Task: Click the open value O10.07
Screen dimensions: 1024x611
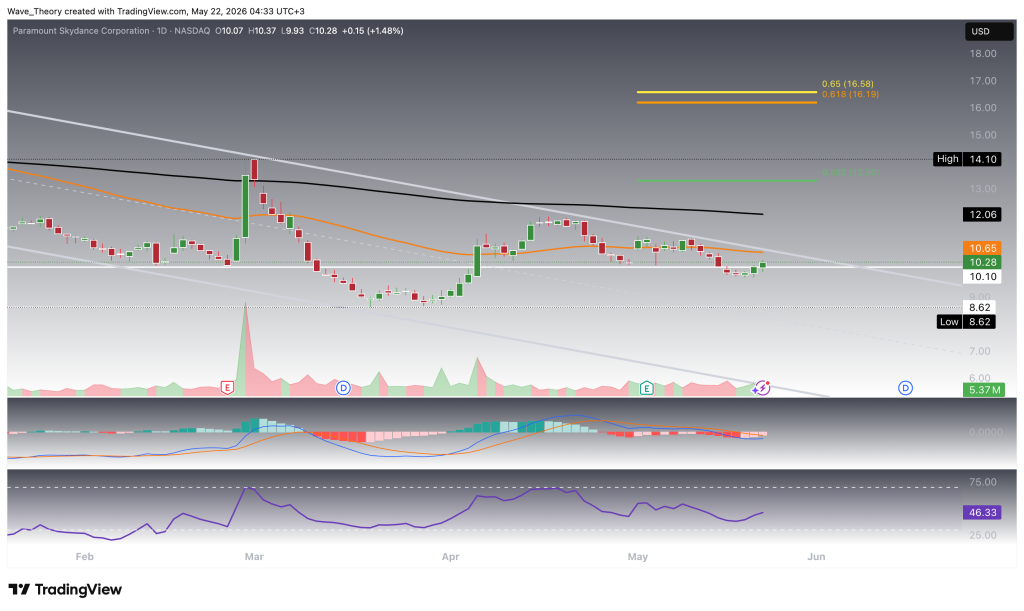Action: 229,31
